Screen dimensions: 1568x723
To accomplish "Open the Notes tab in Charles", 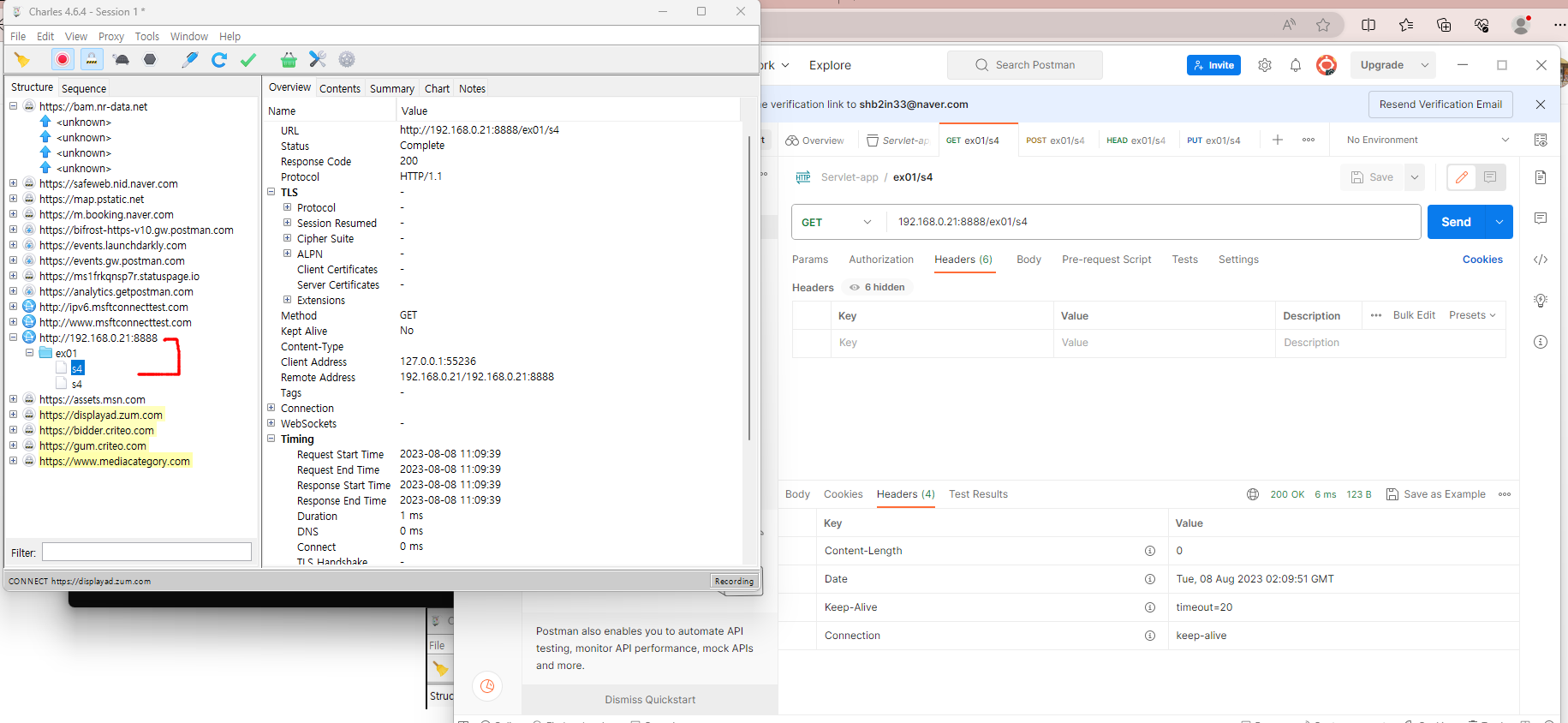I will [x=472, y=88].
